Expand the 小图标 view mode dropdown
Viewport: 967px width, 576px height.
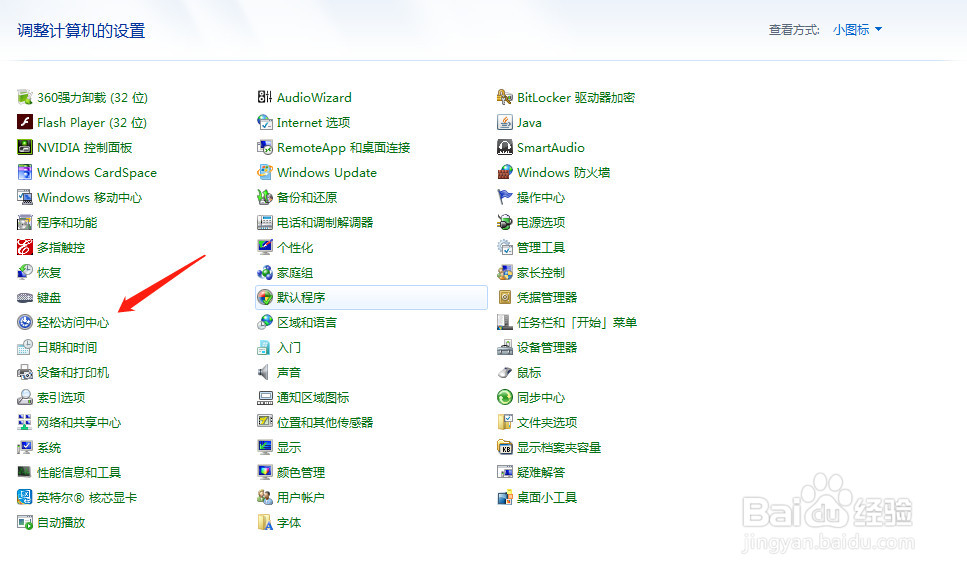pyautogui.click(x=857, y=30)
